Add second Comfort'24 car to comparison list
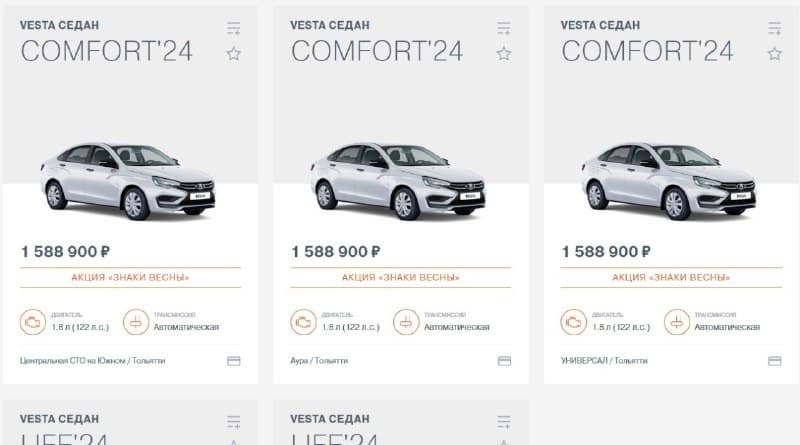The width and height of the screenshot is (800, 445). 504,29
